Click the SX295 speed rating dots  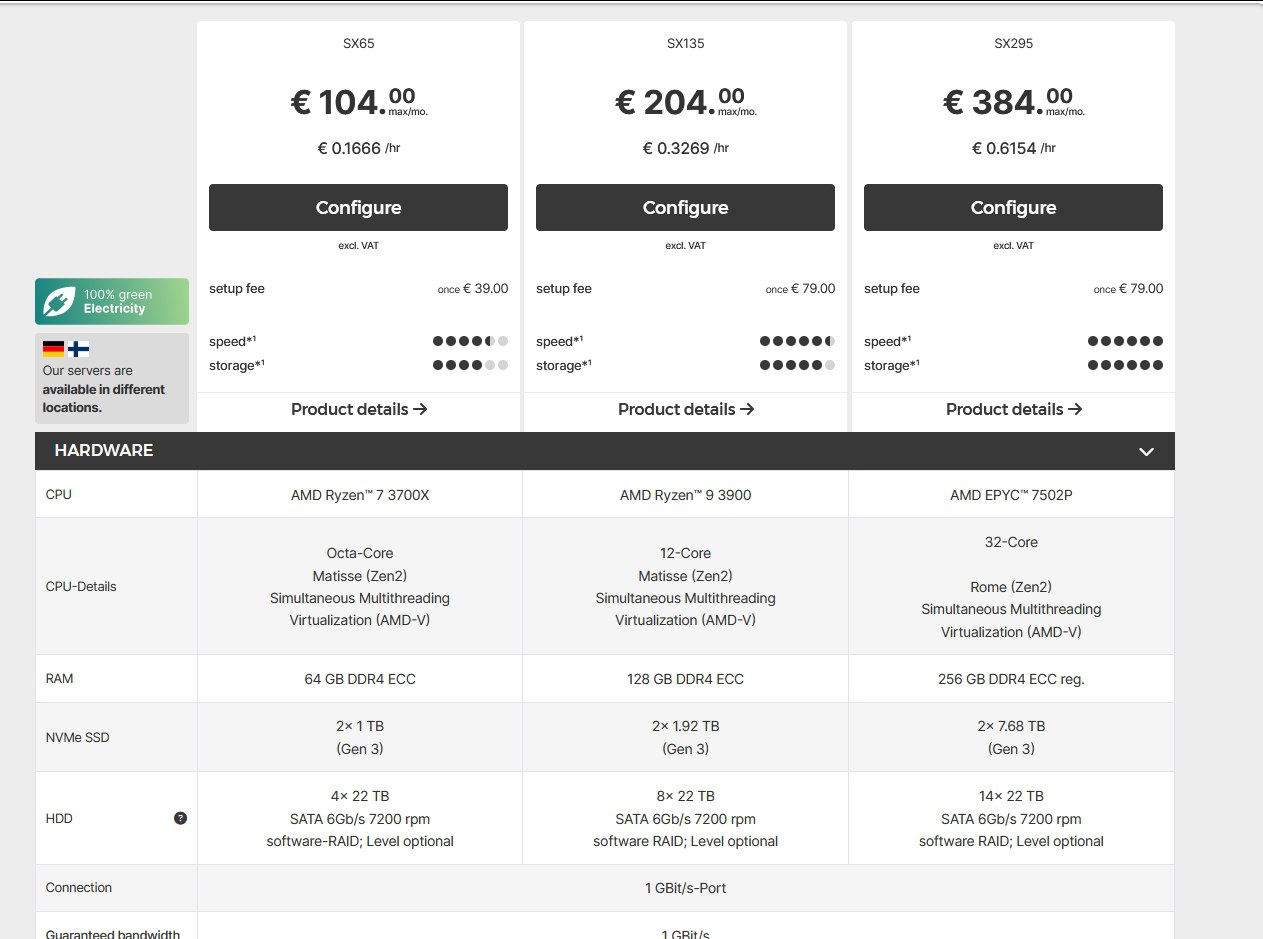click(x=1125, y=341)
